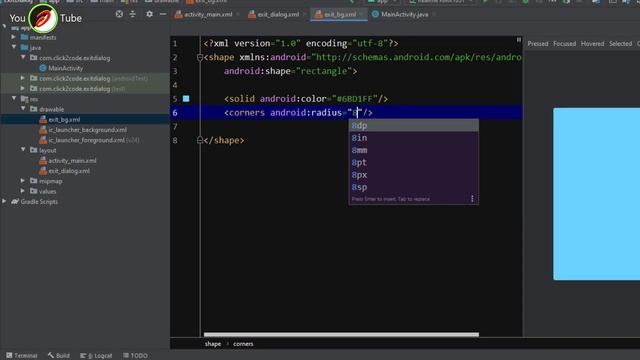This screenshot has height=360, width=640.
Task: Expand the values folder
Action: pos(23,191)
